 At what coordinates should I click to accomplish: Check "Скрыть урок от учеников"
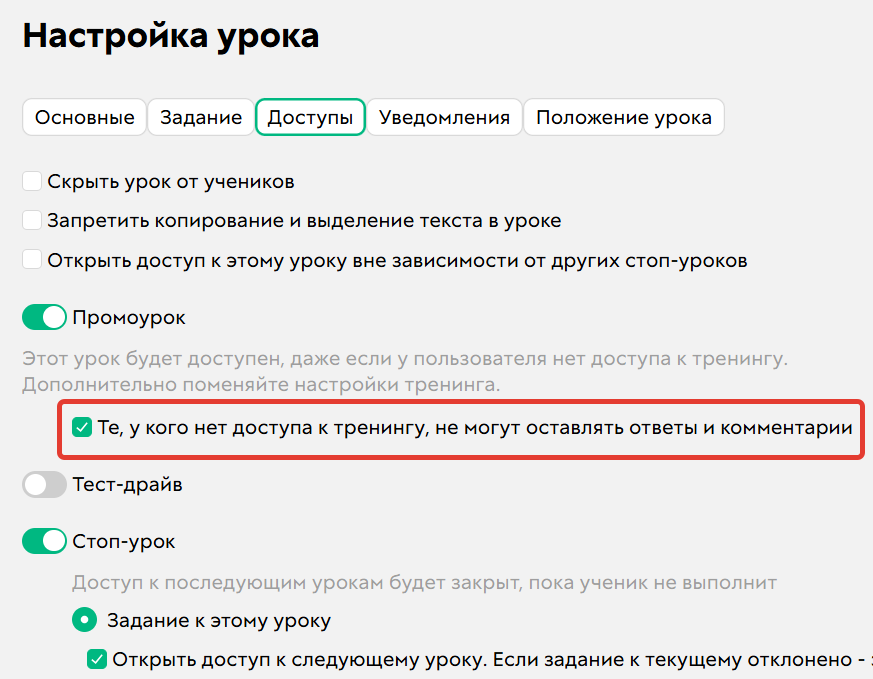click(x=31, y=181)
